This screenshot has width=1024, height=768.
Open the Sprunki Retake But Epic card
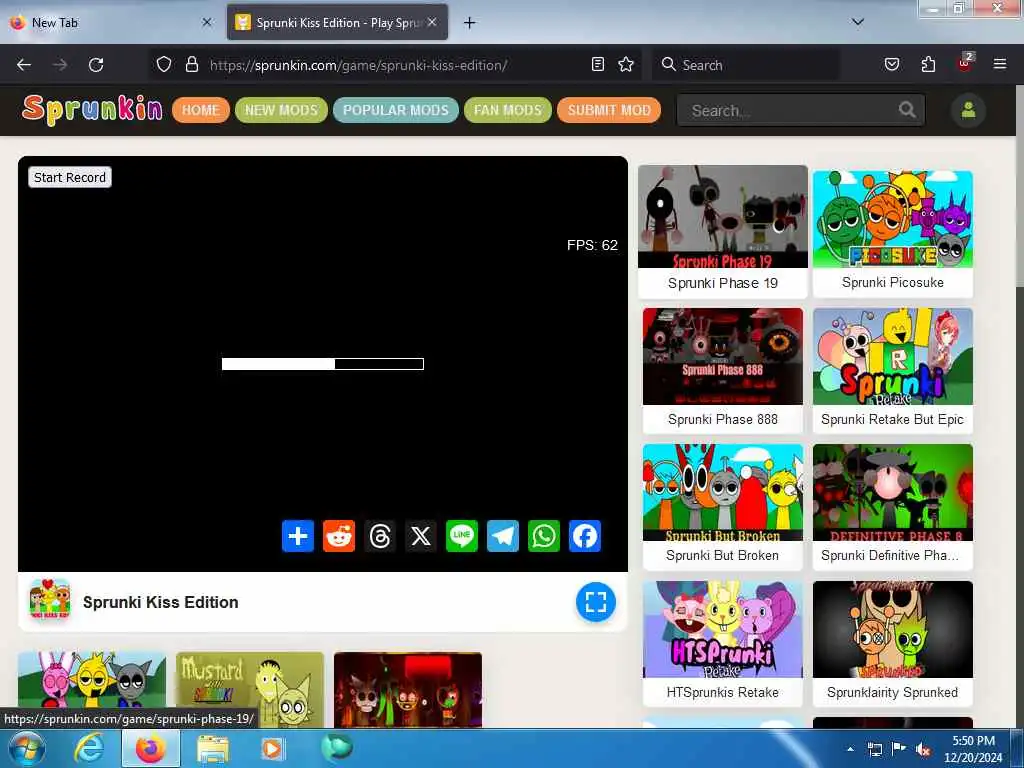point(893,370)
